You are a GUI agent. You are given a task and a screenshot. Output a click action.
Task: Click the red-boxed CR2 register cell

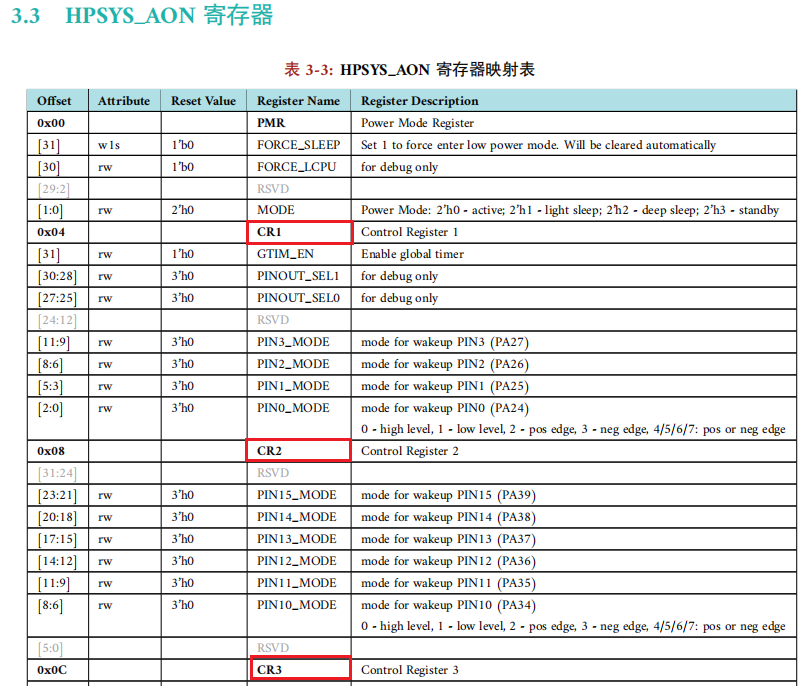click(x=299, y=451)
